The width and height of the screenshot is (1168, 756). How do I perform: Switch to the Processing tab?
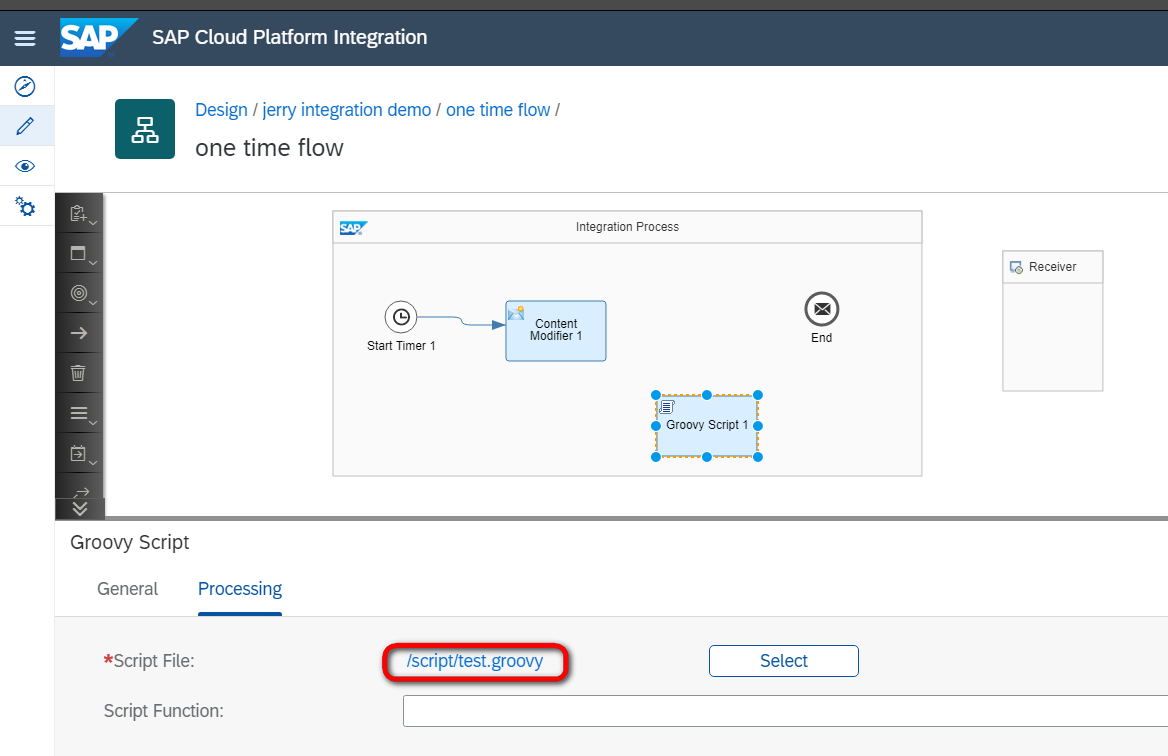[240, 589]
